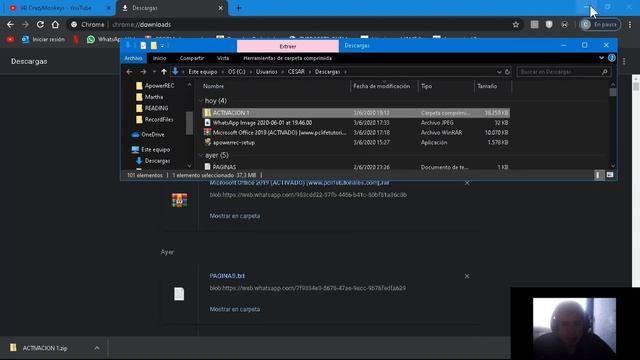This screenshot has height=360, width=640.
Task: Switch Explorer to details view icon
Action: pos(598,175)
